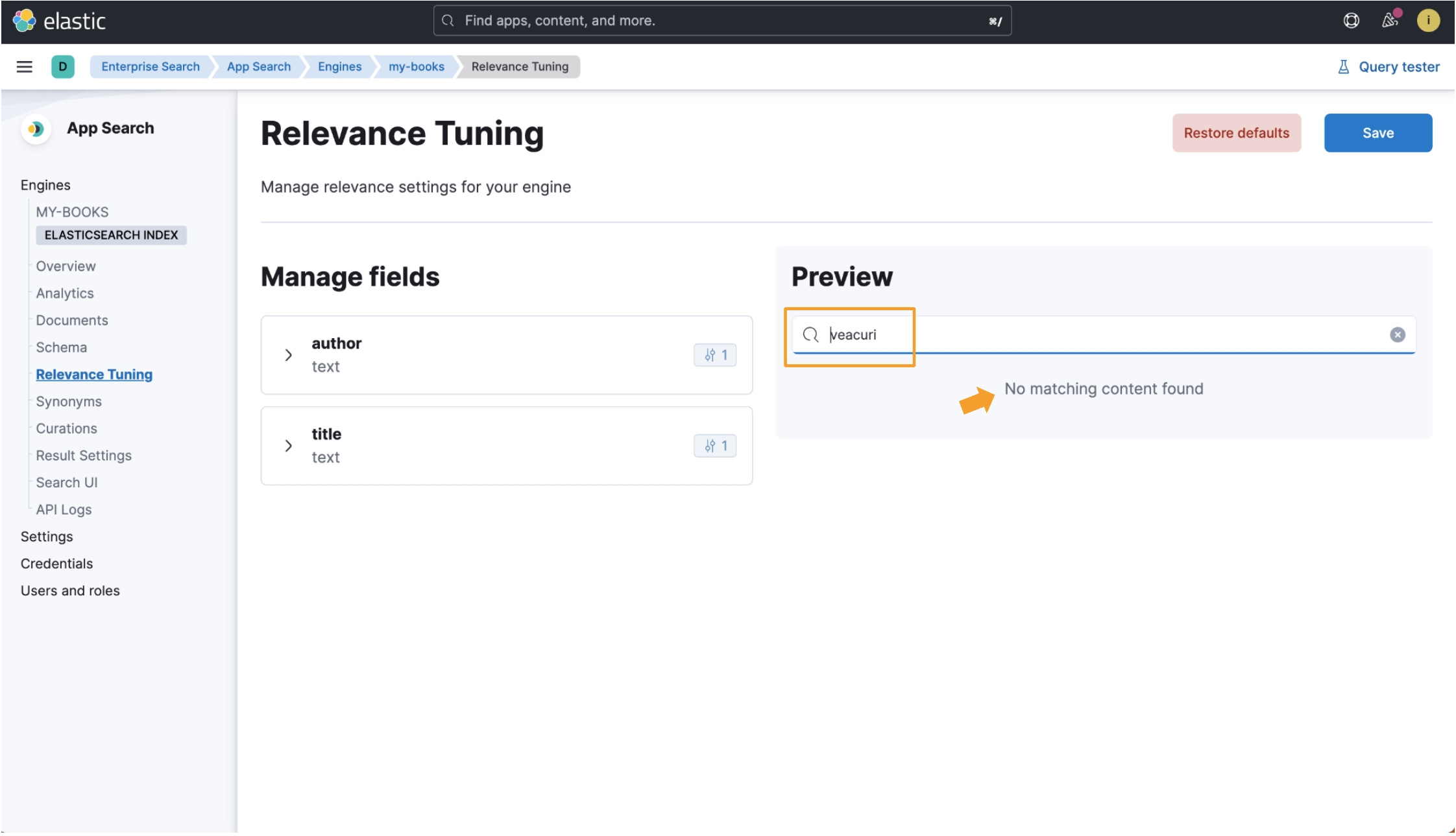Open Users and roles

click(70, 591)
